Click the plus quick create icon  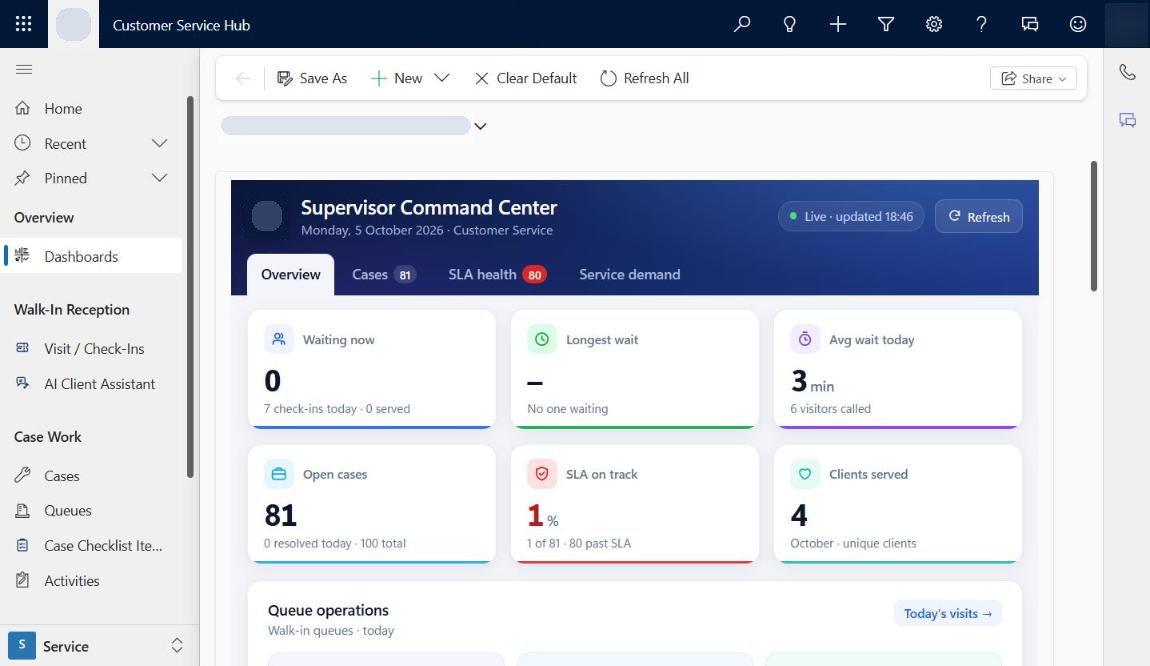tap(838, 24)
